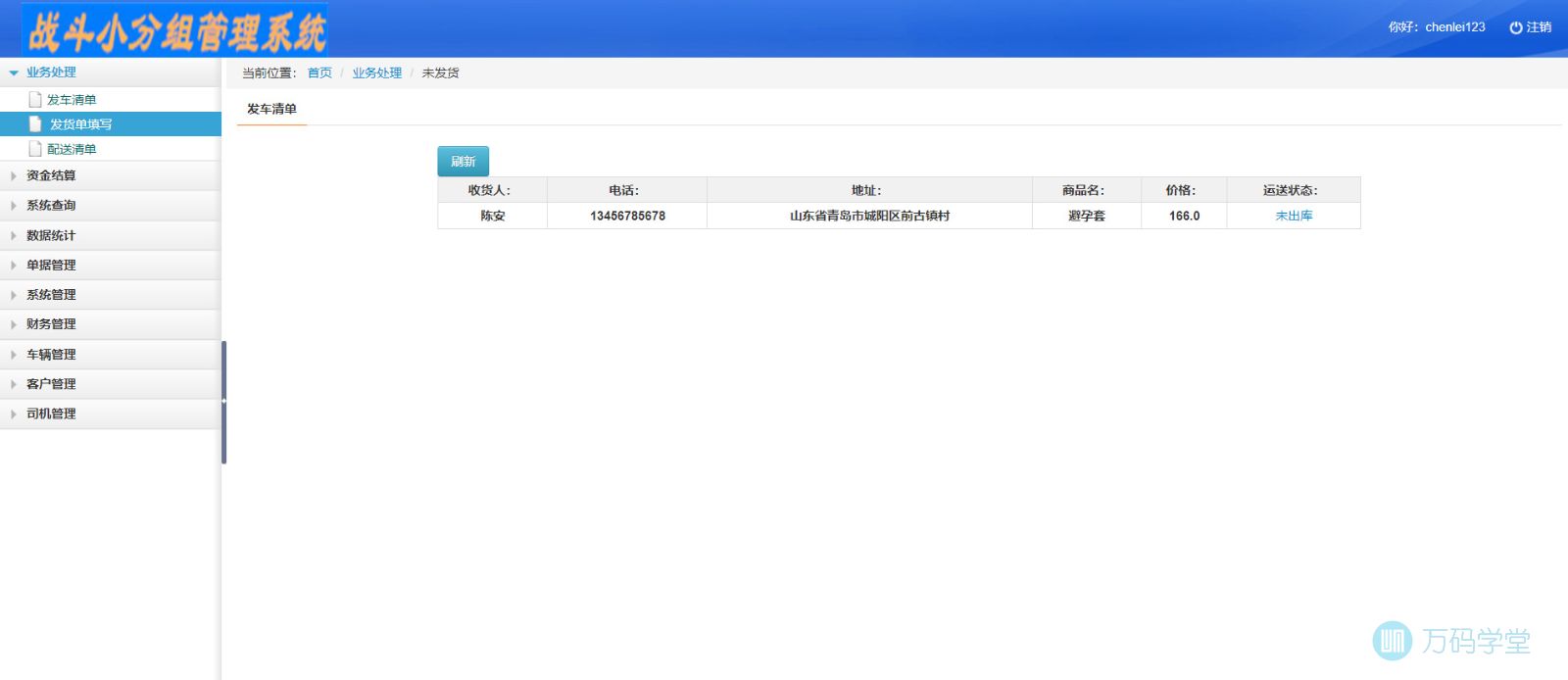The height and width of the screenshot is (680, 1568).
Task: Click the page icon next to 发货单填写
Action: click(35, 124)
